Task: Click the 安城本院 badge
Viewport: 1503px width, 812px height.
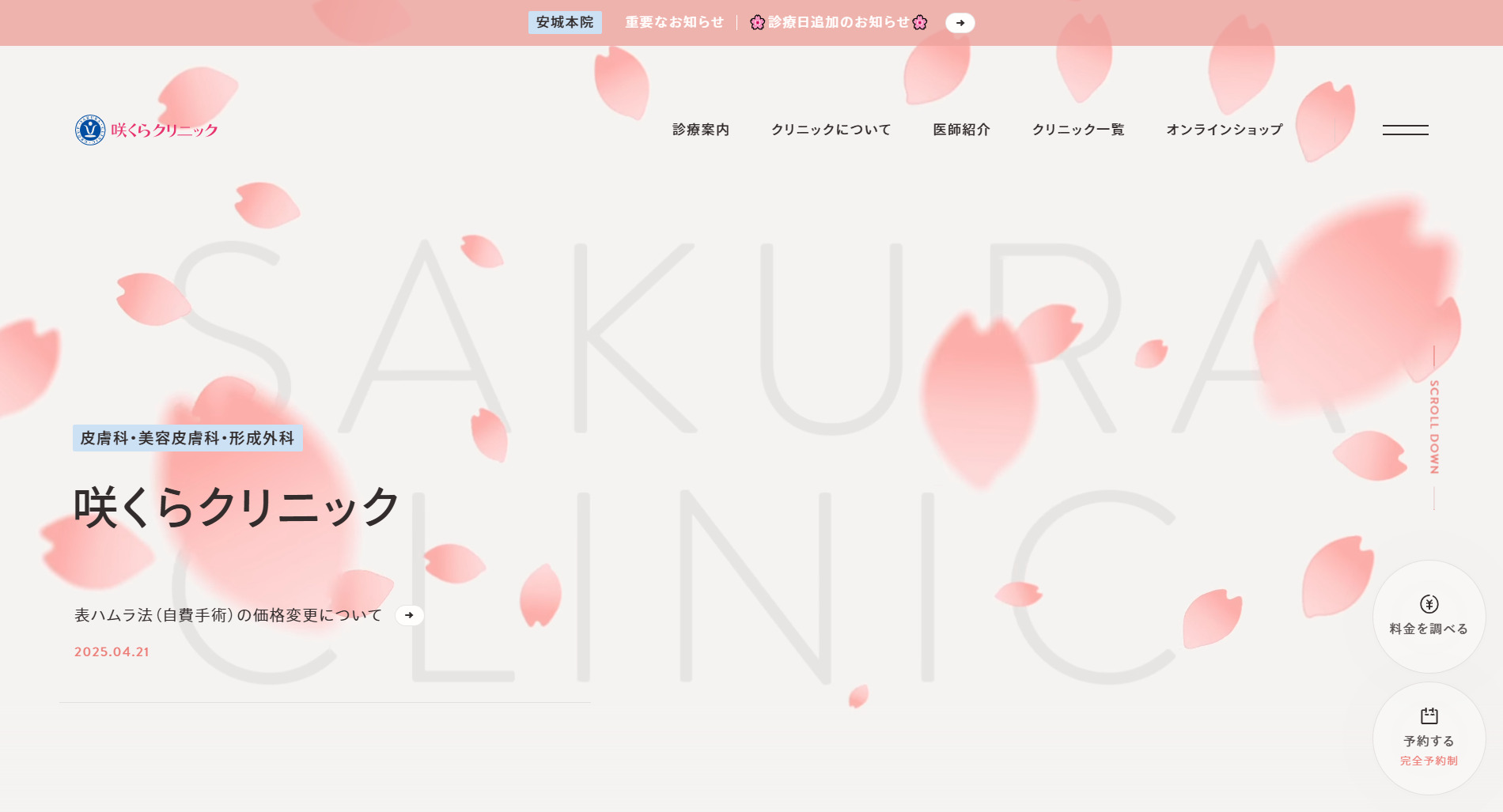Action: (x=565, y=22)
